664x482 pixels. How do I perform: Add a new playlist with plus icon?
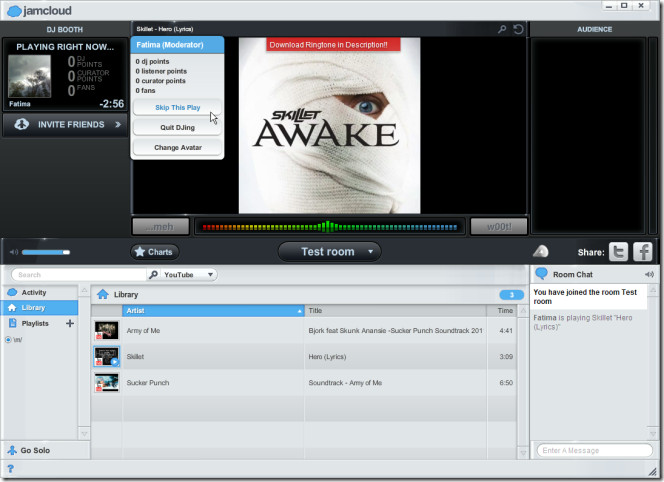[69, 324]
